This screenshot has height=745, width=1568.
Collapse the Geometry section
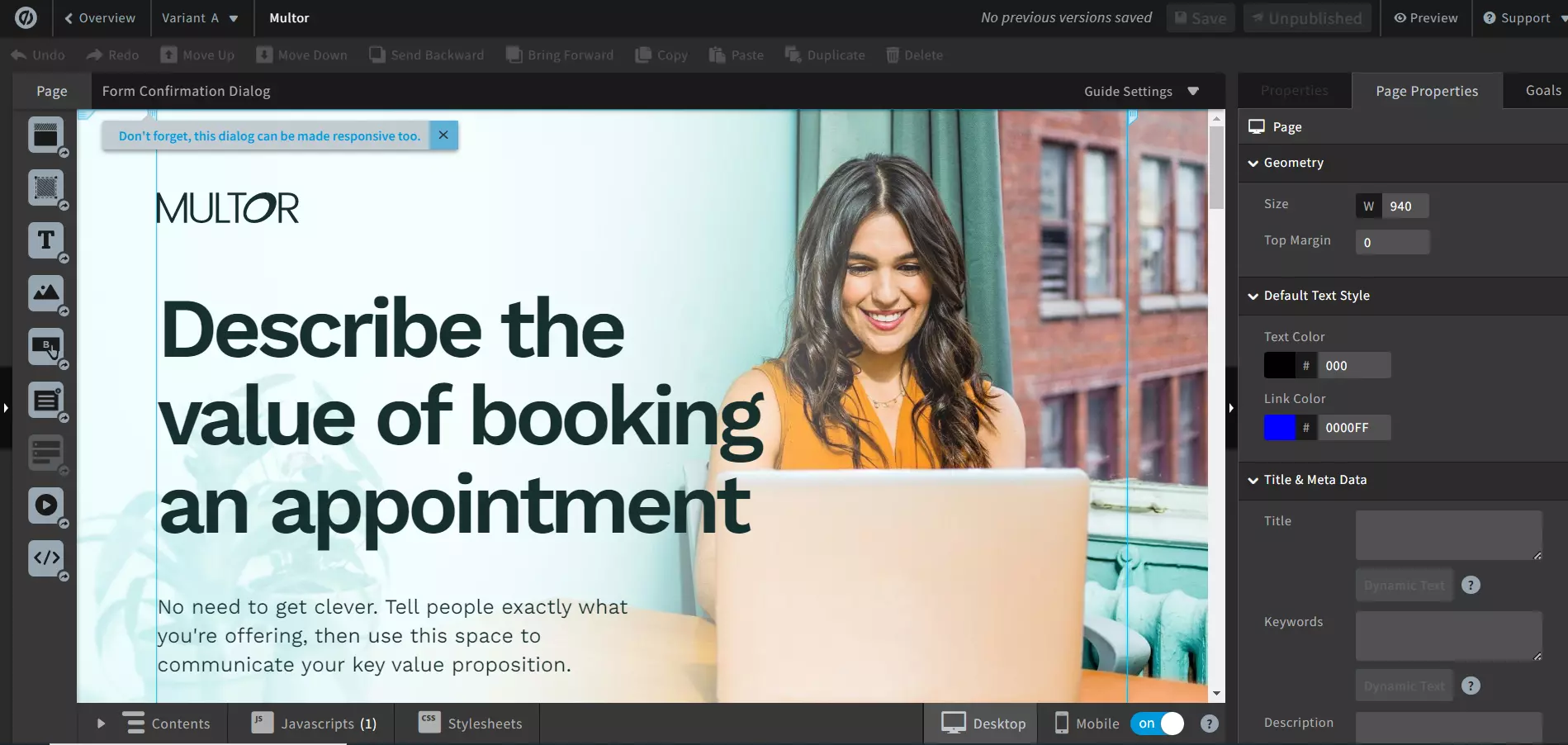pyautogui.click(x=1253, y=163)
